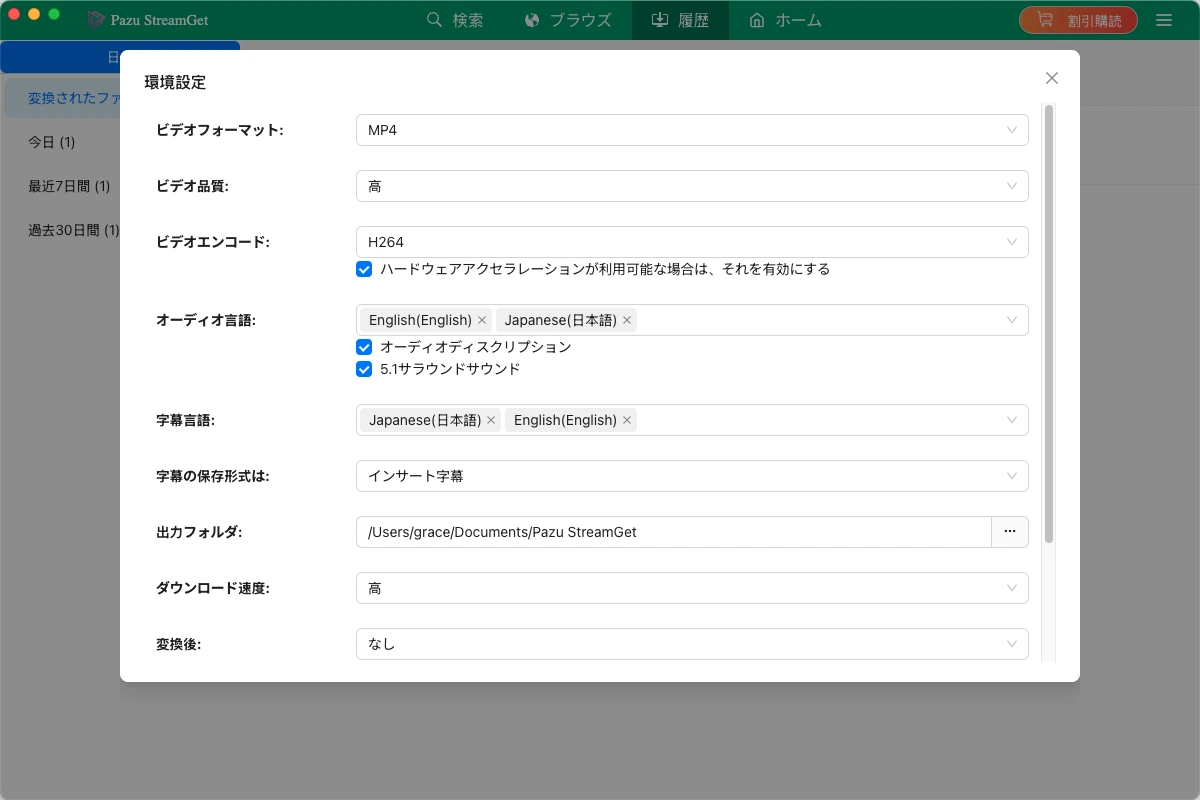Switch to the ブラウズ tab
1200x800 pixels.
(x=567, y=20)
